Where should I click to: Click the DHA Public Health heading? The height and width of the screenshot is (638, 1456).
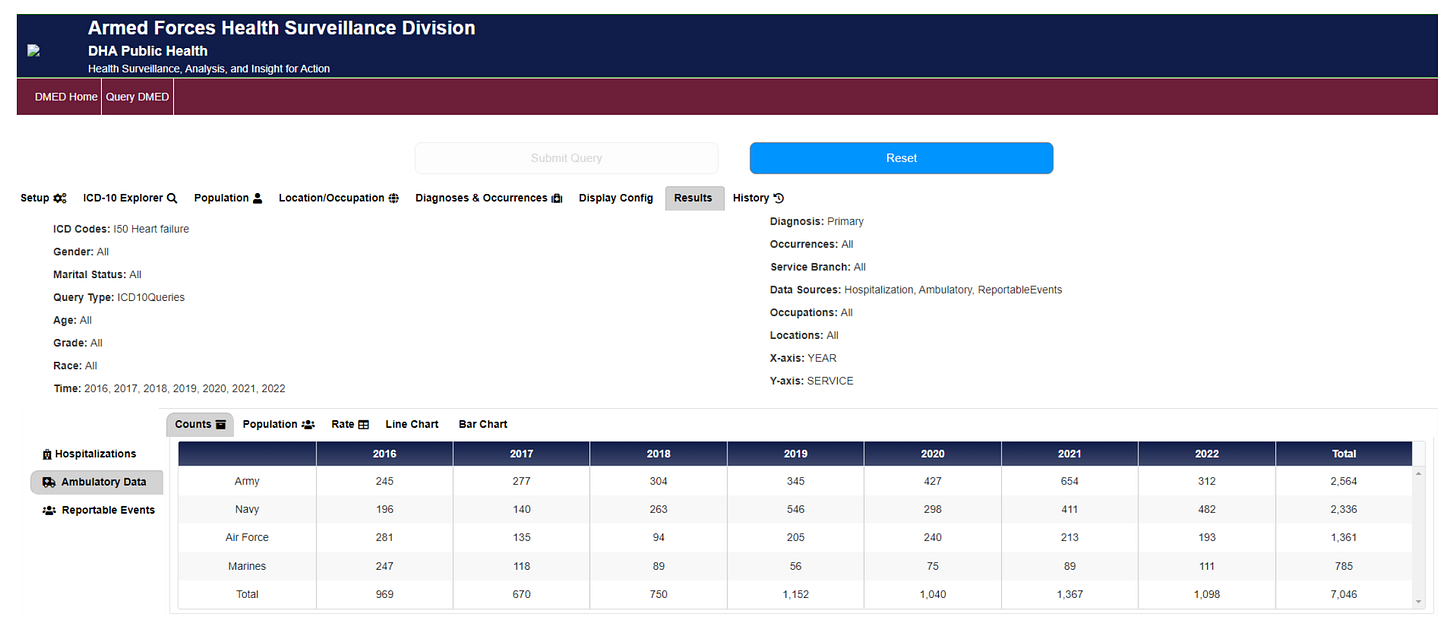(x=148, y=51)
